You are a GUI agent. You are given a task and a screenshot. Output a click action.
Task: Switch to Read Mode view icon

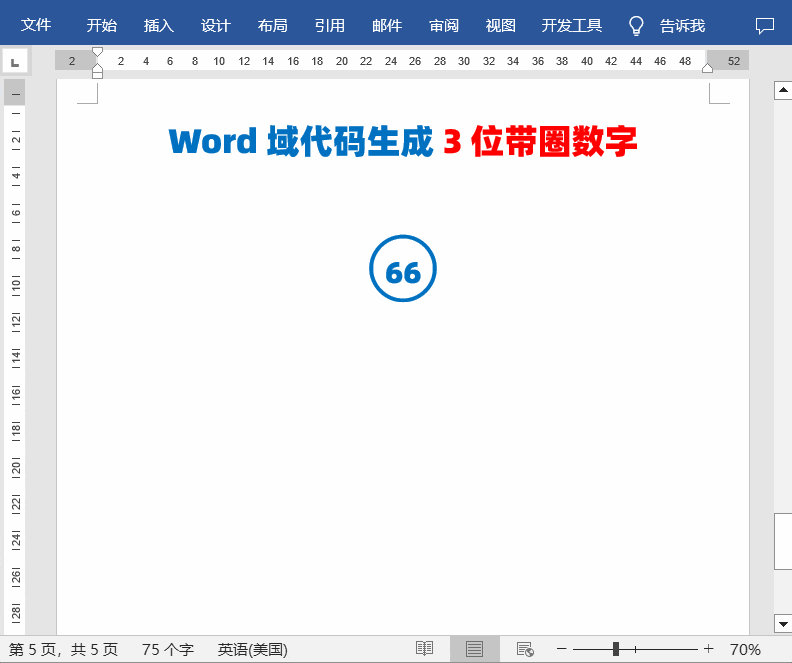click(x=424, y=649)
